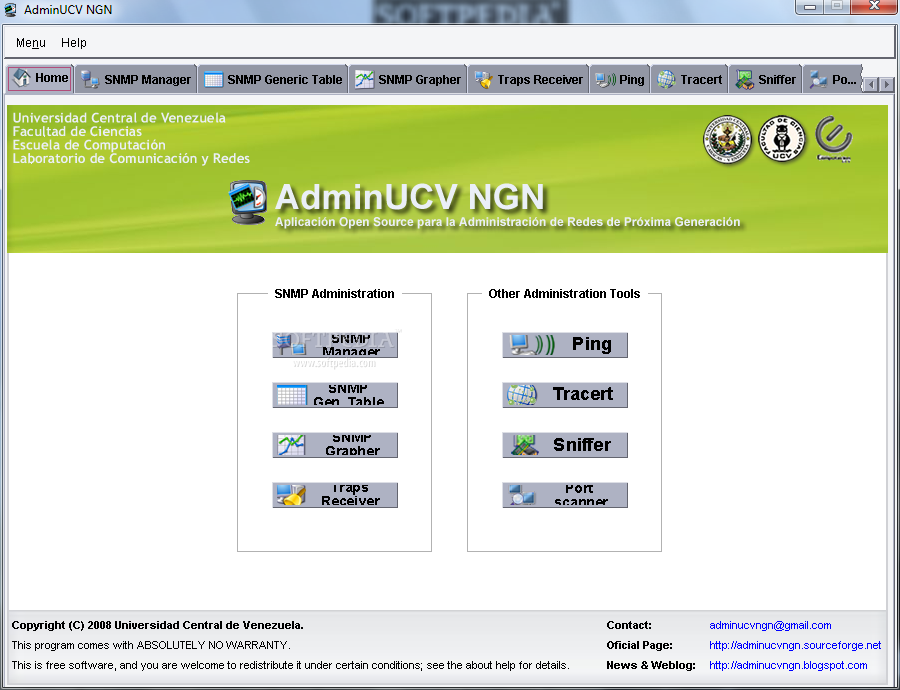This screenshot has height=690, width=900.
Task: Click the Computación power-symbol logo
Action: (833, 139)
